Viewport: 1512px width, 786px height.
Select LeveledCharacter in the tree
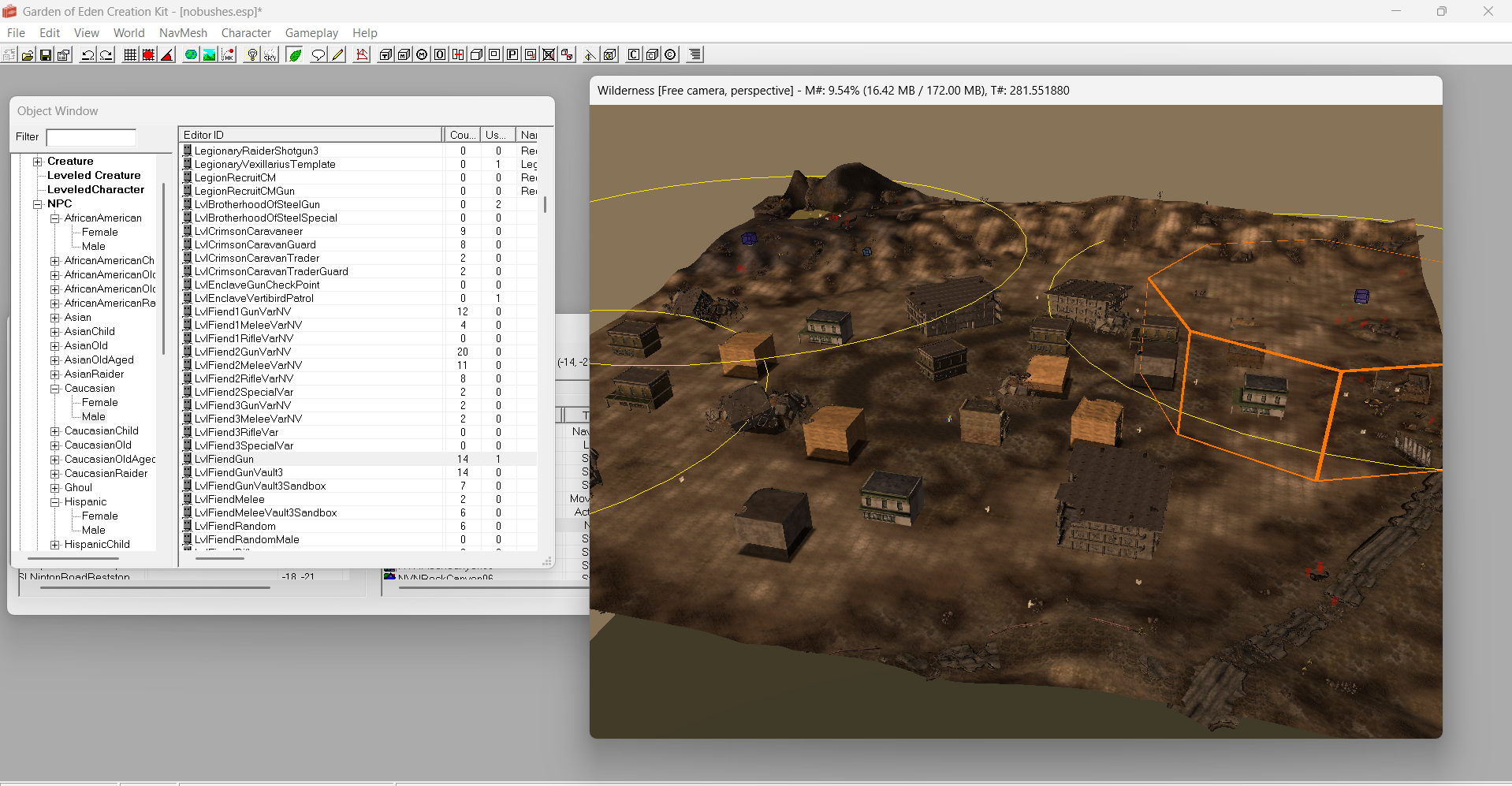click(95, 189)
